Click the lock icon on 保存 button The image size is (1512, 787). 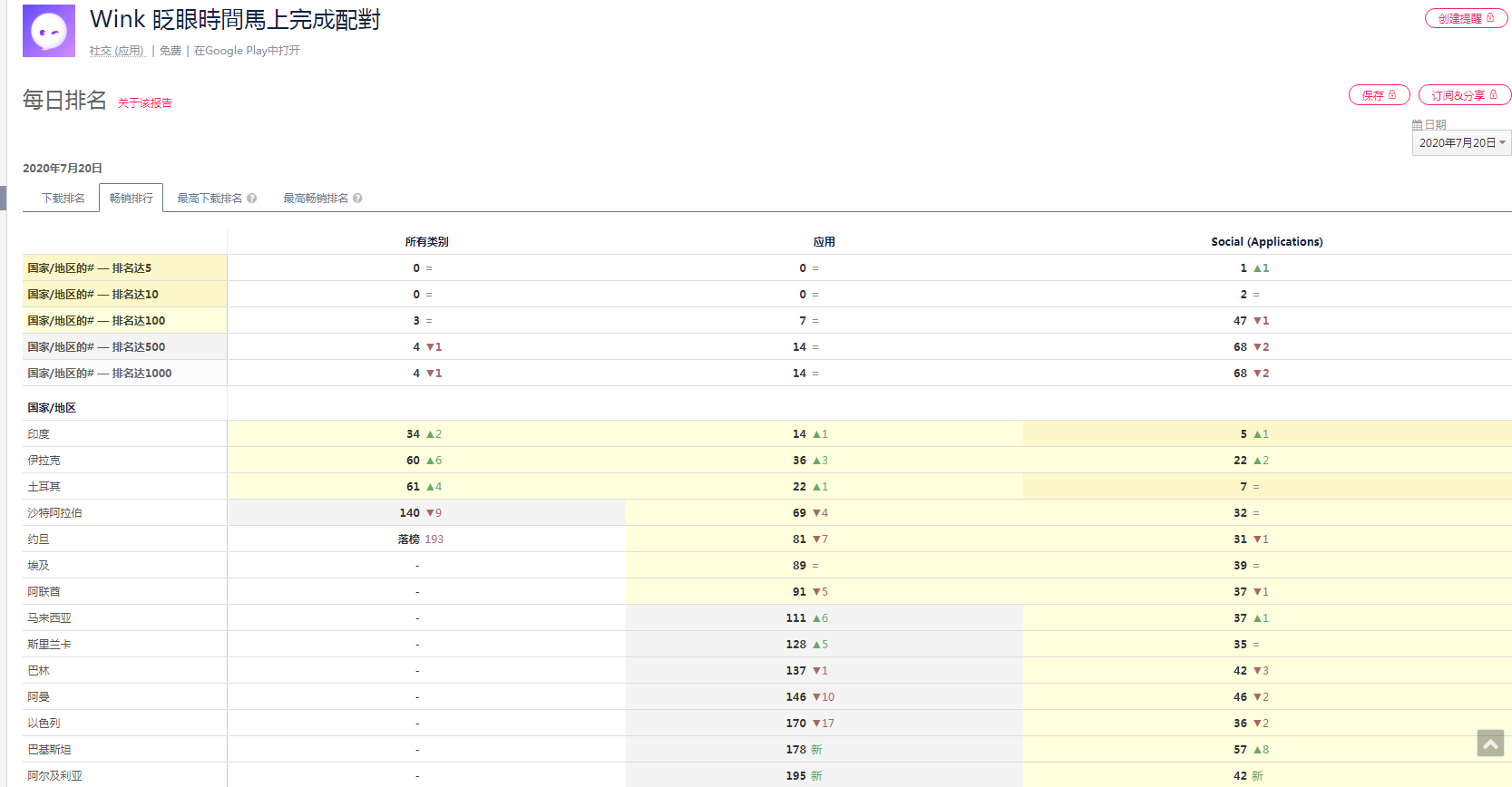click(x=1392, y=95)
